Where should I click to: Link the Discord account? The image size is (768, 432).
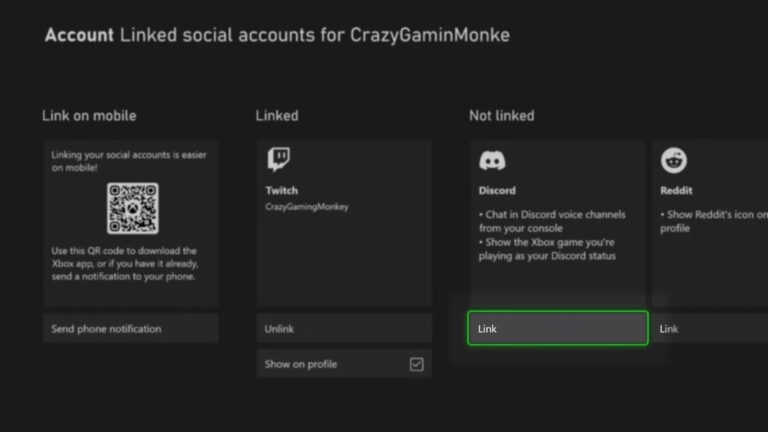[558, 328]
